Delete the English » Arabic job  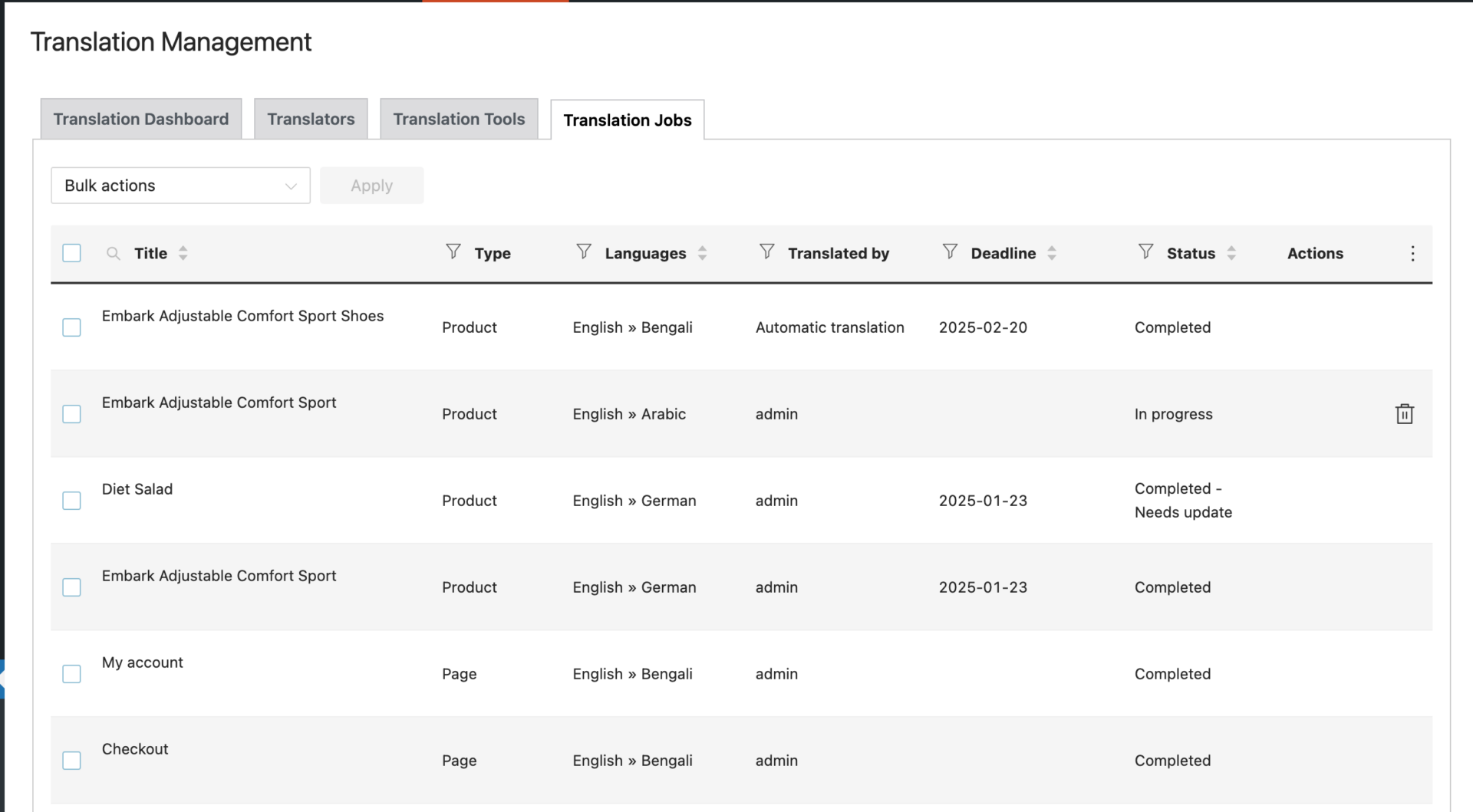point(1404,414)
